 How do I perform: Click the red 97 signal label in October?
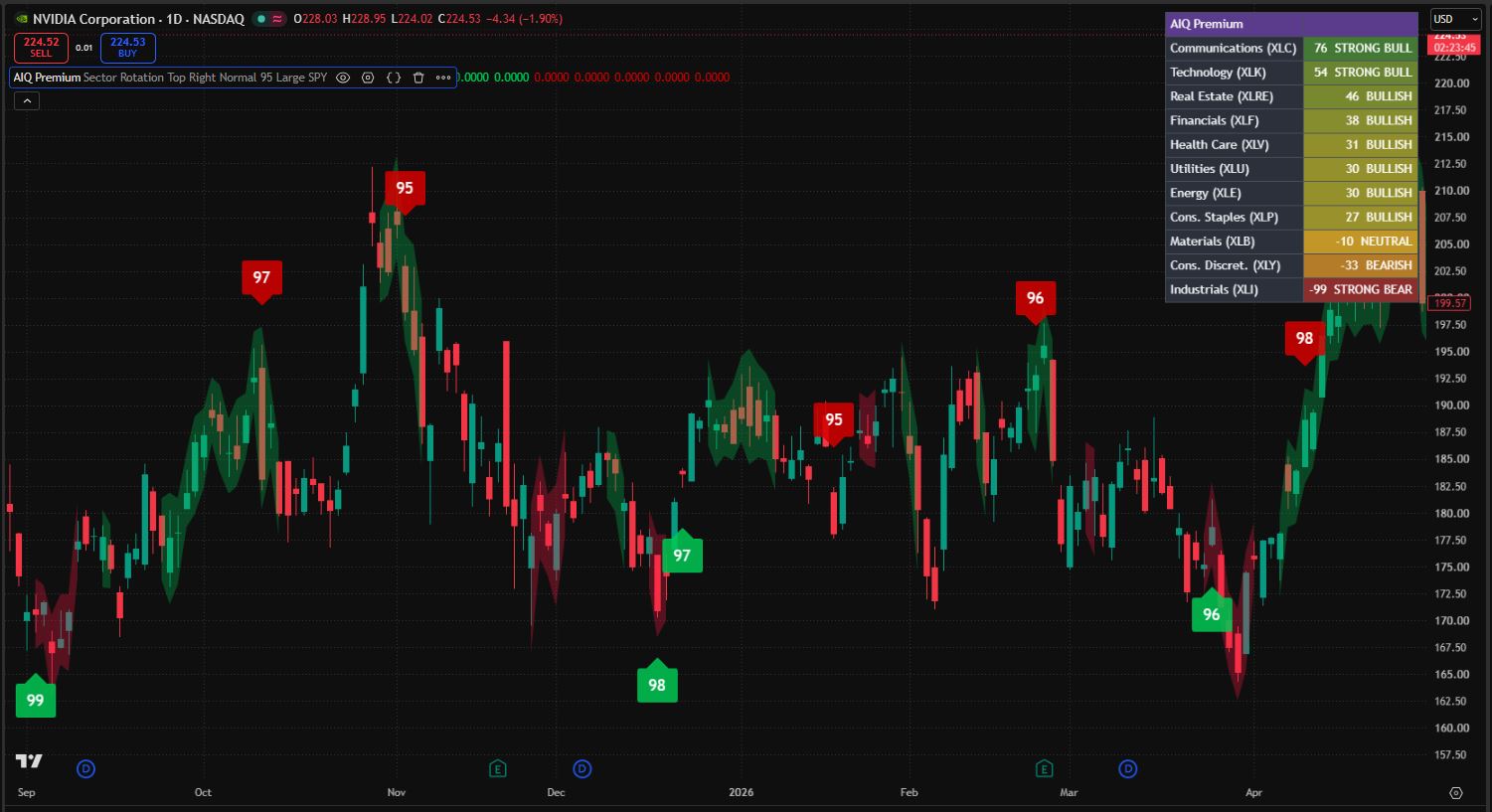(261, 279)
